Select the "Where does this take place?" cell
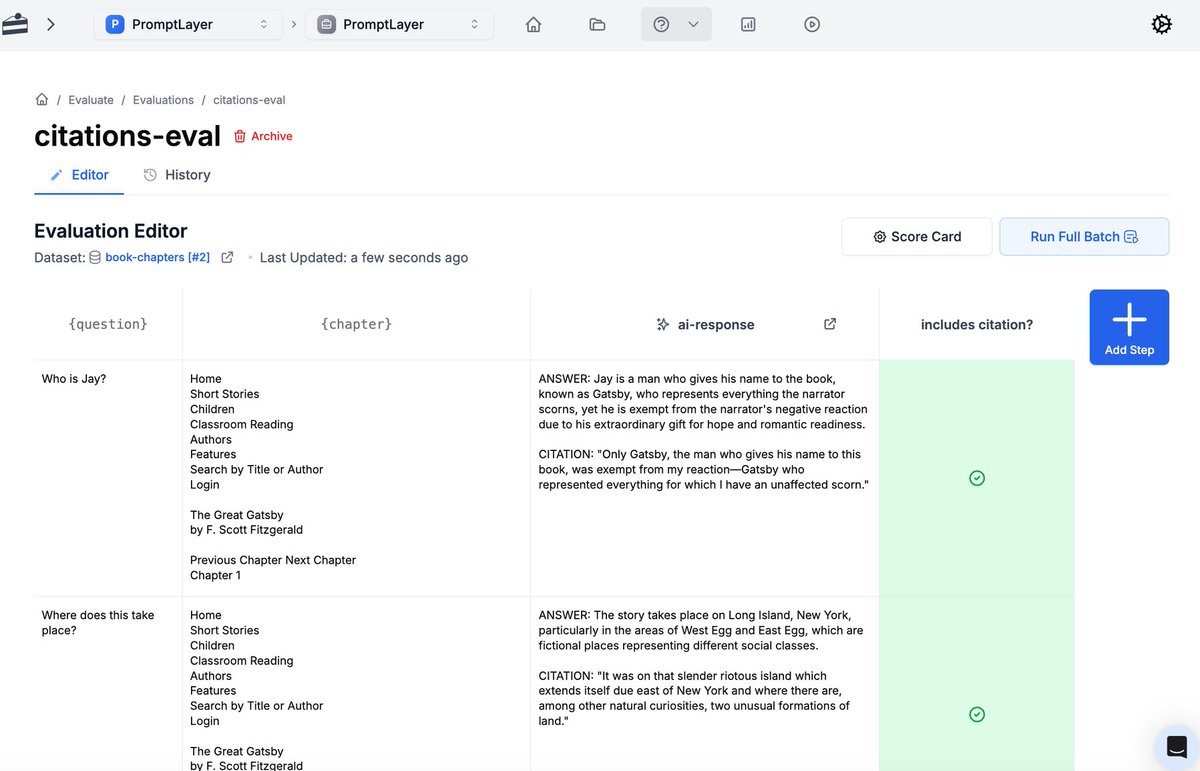The image size is (1200, 771). click(x=108, y=684)
